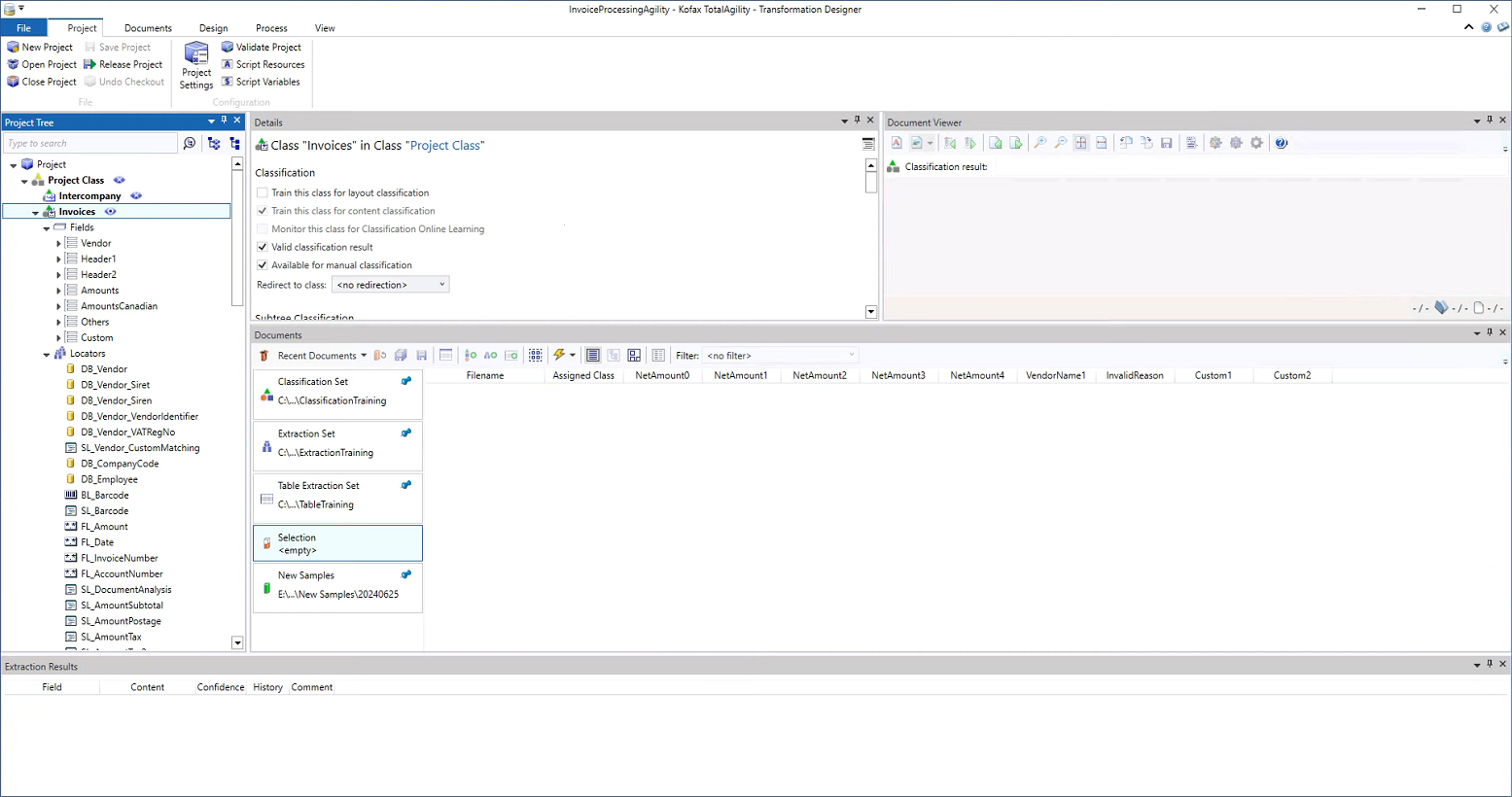
Task: Open the Process ribbon tab
Action: tap(271, 28)
